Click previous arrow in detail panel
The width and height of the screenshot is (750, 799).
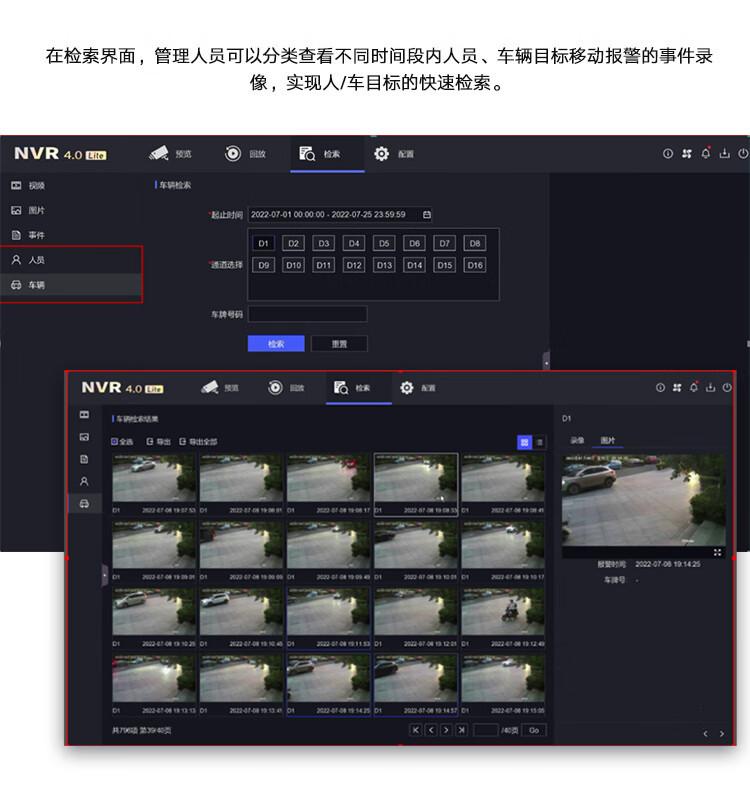tap(706, 734)
